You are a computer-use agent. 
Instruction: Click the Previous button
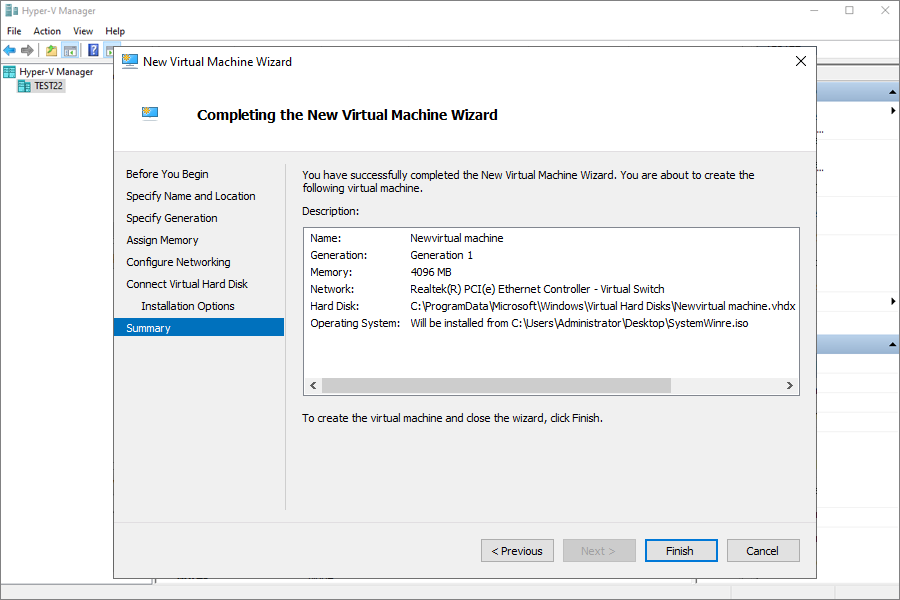point(517,551)
